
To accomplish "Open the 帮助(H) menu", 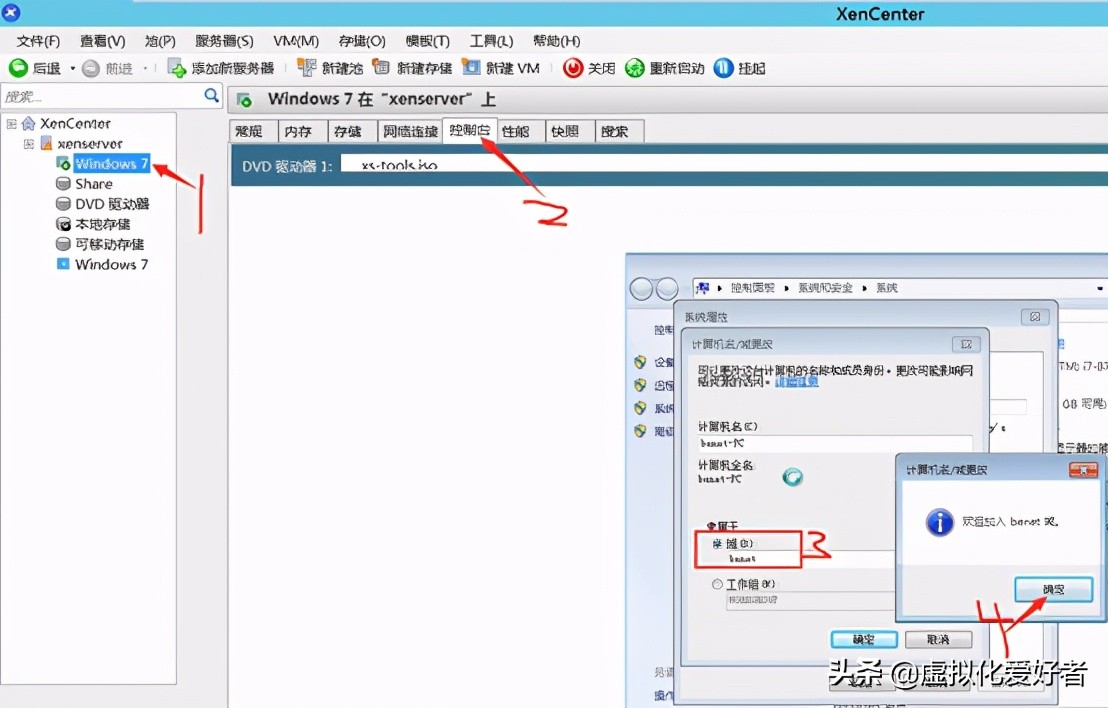I will (x=557, y=41).
